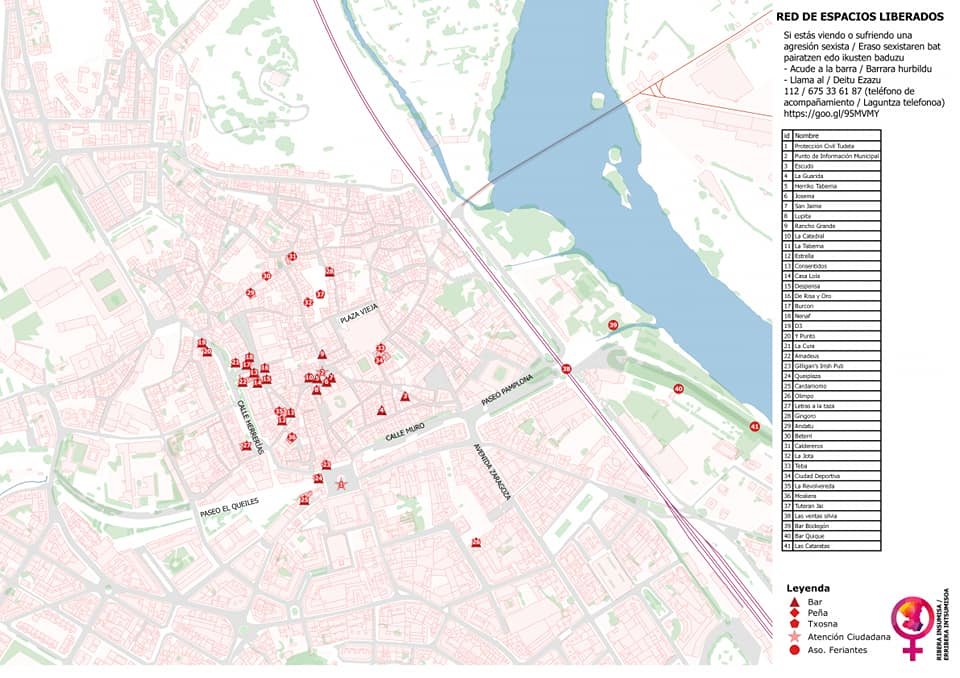
Task: Select the Paseo El Queiles street label
Action: pyautogui.click(x=230, y=508)
